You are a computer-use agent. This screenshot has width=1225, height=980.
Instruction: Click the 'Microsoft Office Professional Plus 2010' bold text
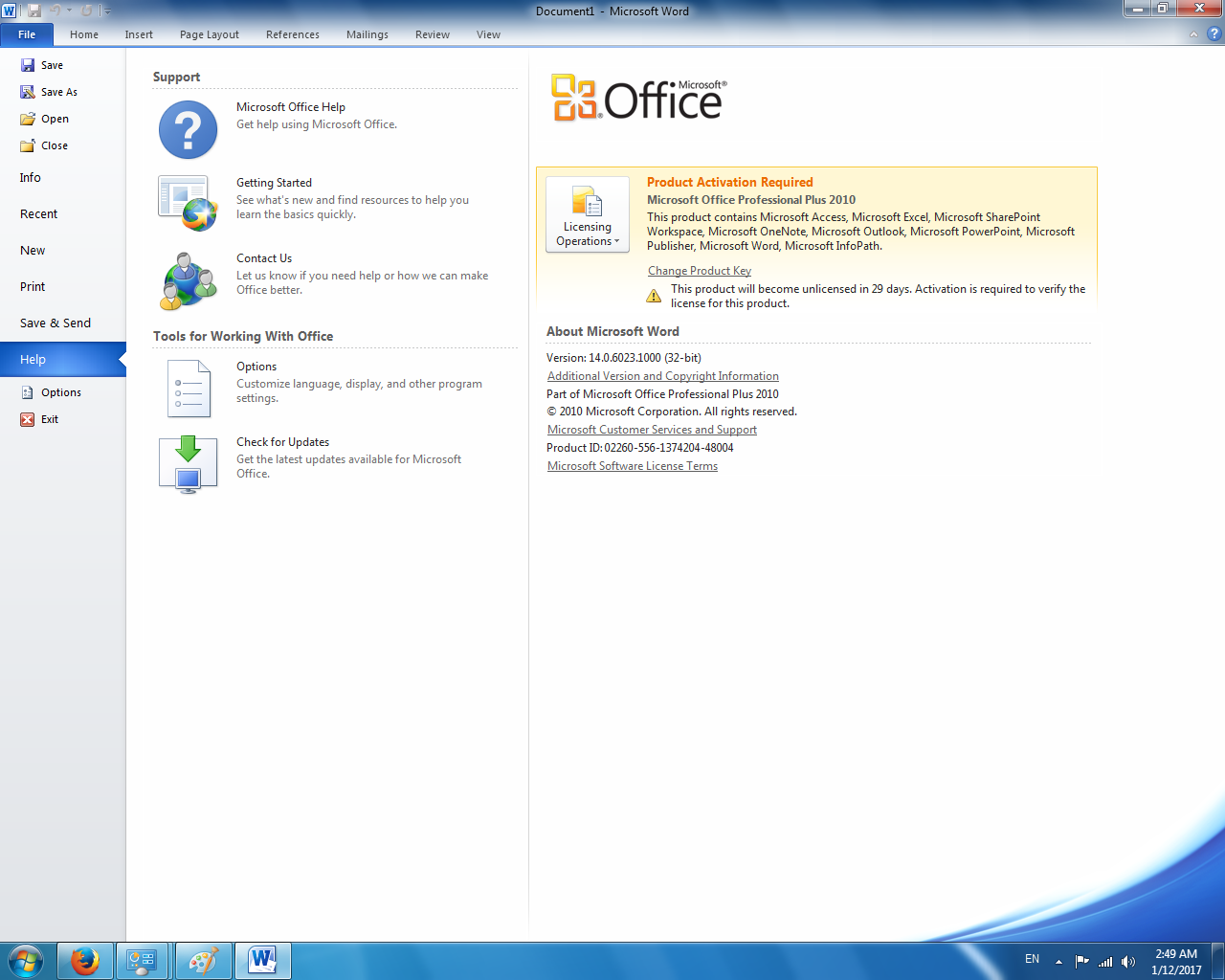point(751,200)
